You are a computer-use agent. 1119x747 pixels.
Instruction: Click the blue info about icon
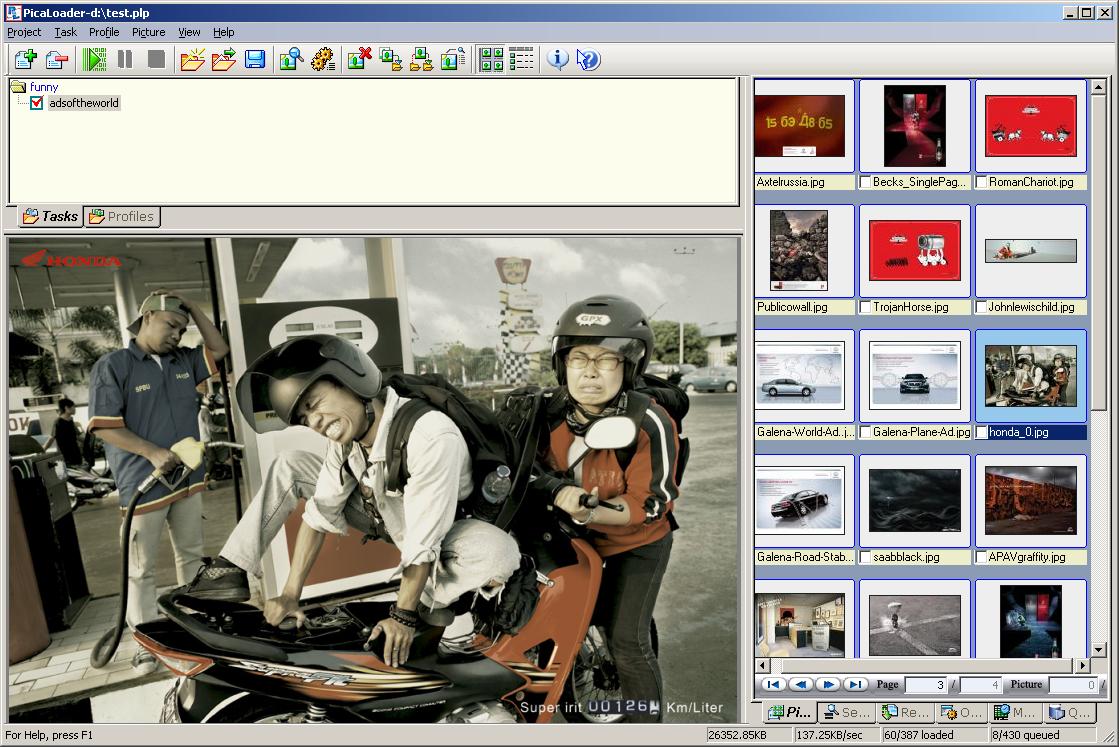tap(557, 59)
